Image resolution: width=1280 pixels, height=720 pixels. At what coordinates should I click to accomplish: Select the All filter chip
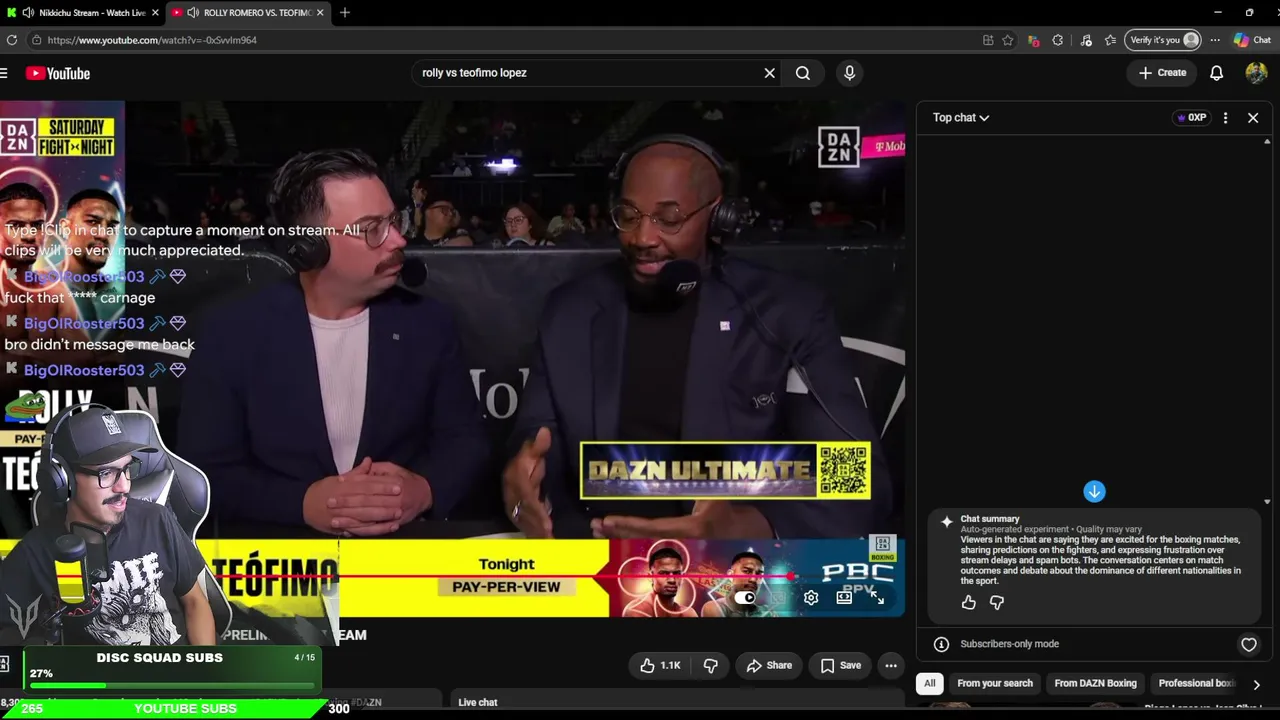click(x=930, y=684)
